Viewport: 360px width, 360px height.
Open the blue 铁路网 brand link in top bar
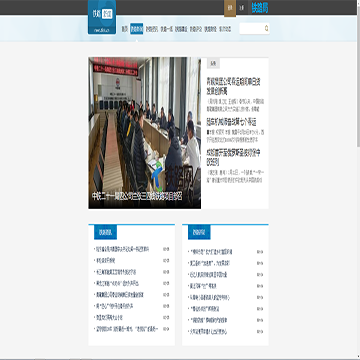point(260,8)
